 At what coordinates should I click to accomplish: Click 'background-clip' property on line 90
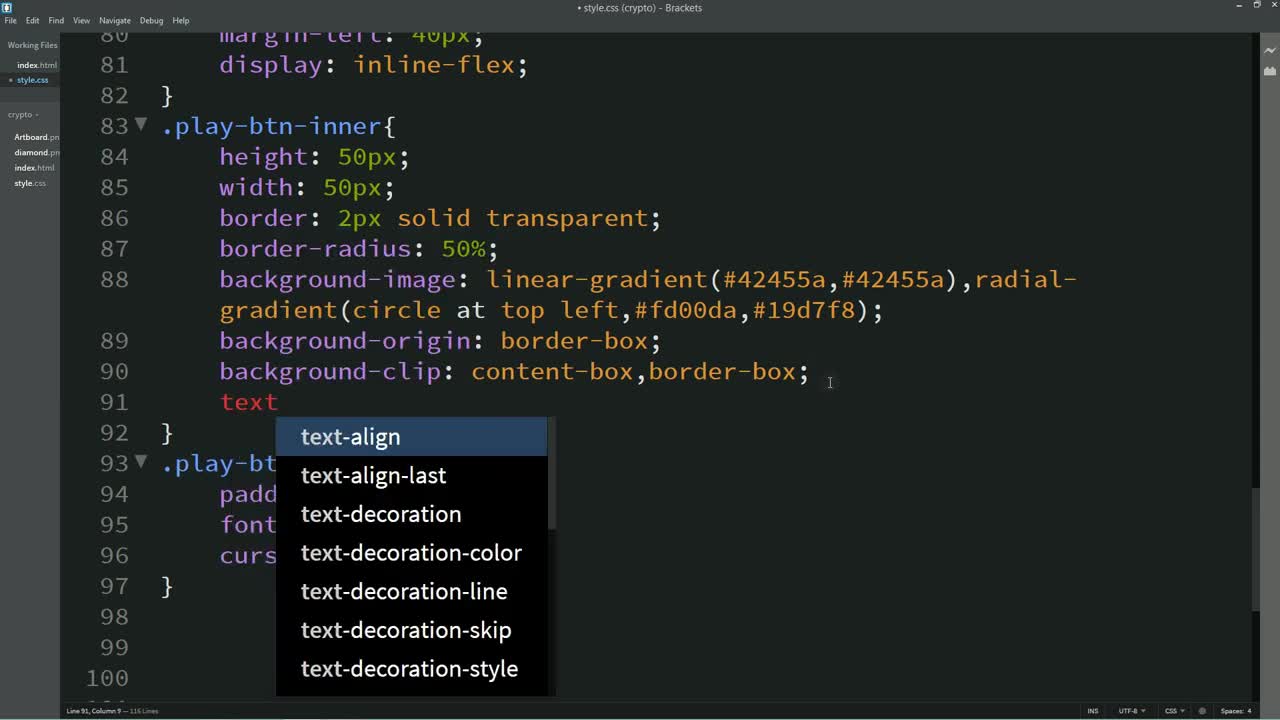point(330,371)
